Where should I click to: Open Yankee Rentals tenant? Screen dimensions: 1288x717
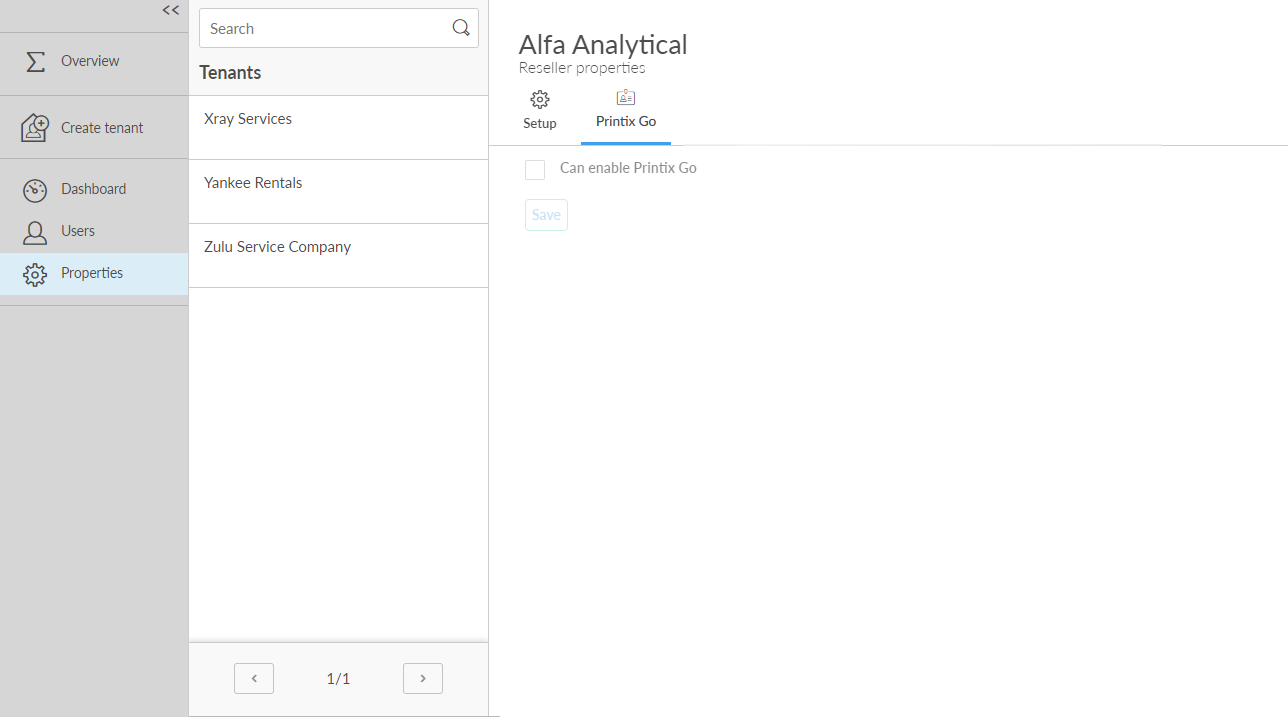pyautogui.click(x=253, y=183)
